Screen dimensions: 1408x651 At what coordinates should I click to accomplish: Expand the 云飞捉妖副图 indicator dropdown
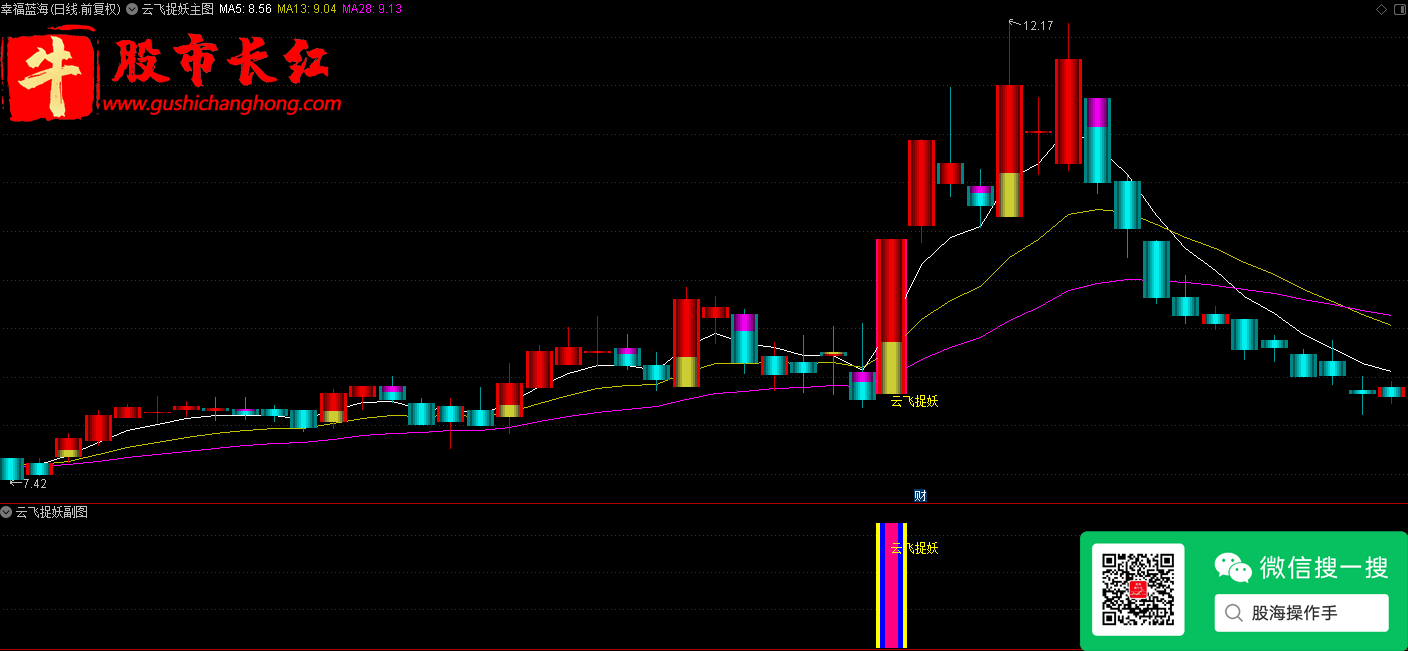coord(7,512)
